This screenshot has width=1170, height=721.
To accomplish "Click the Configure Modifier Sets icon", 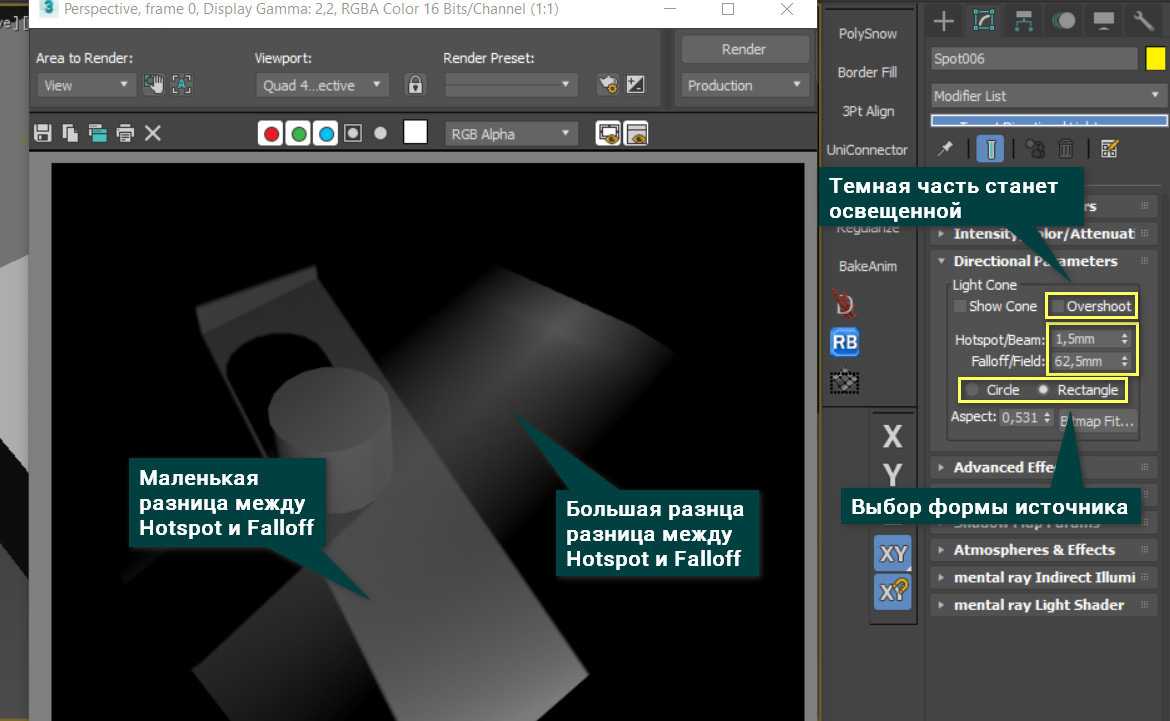I will click(x=1108, y=148).
